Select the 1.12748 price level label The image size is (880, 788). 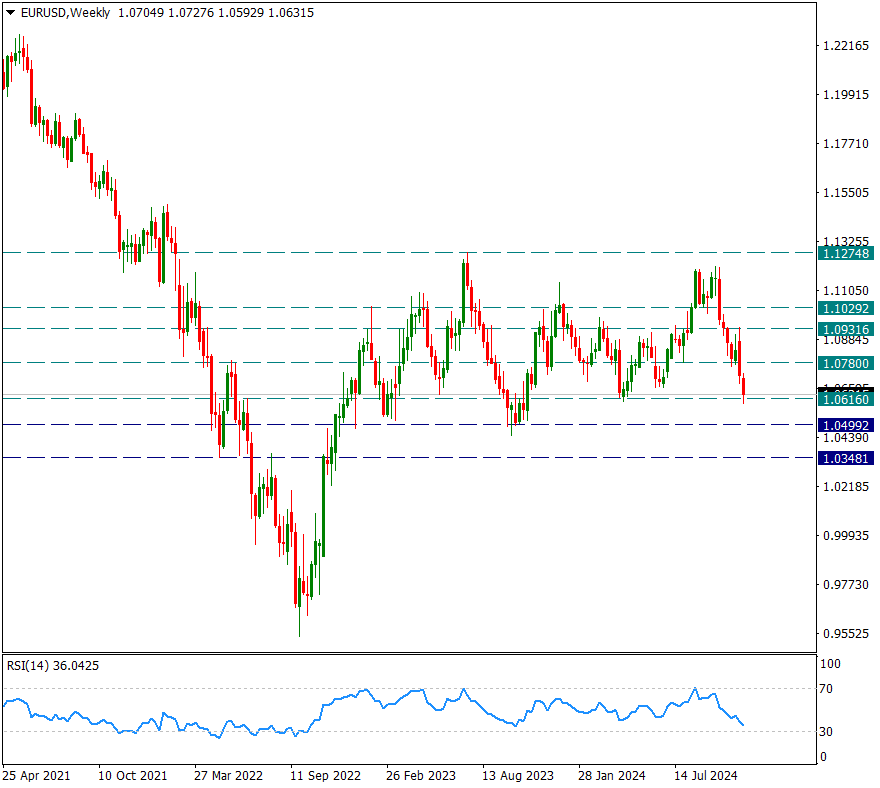coord(846,254)
